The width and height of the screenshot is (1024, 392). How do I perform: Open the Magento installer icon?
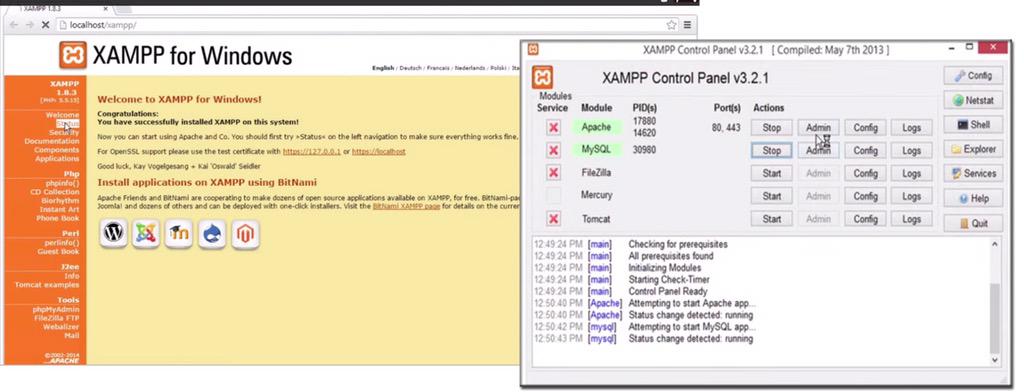pos(245,234)
